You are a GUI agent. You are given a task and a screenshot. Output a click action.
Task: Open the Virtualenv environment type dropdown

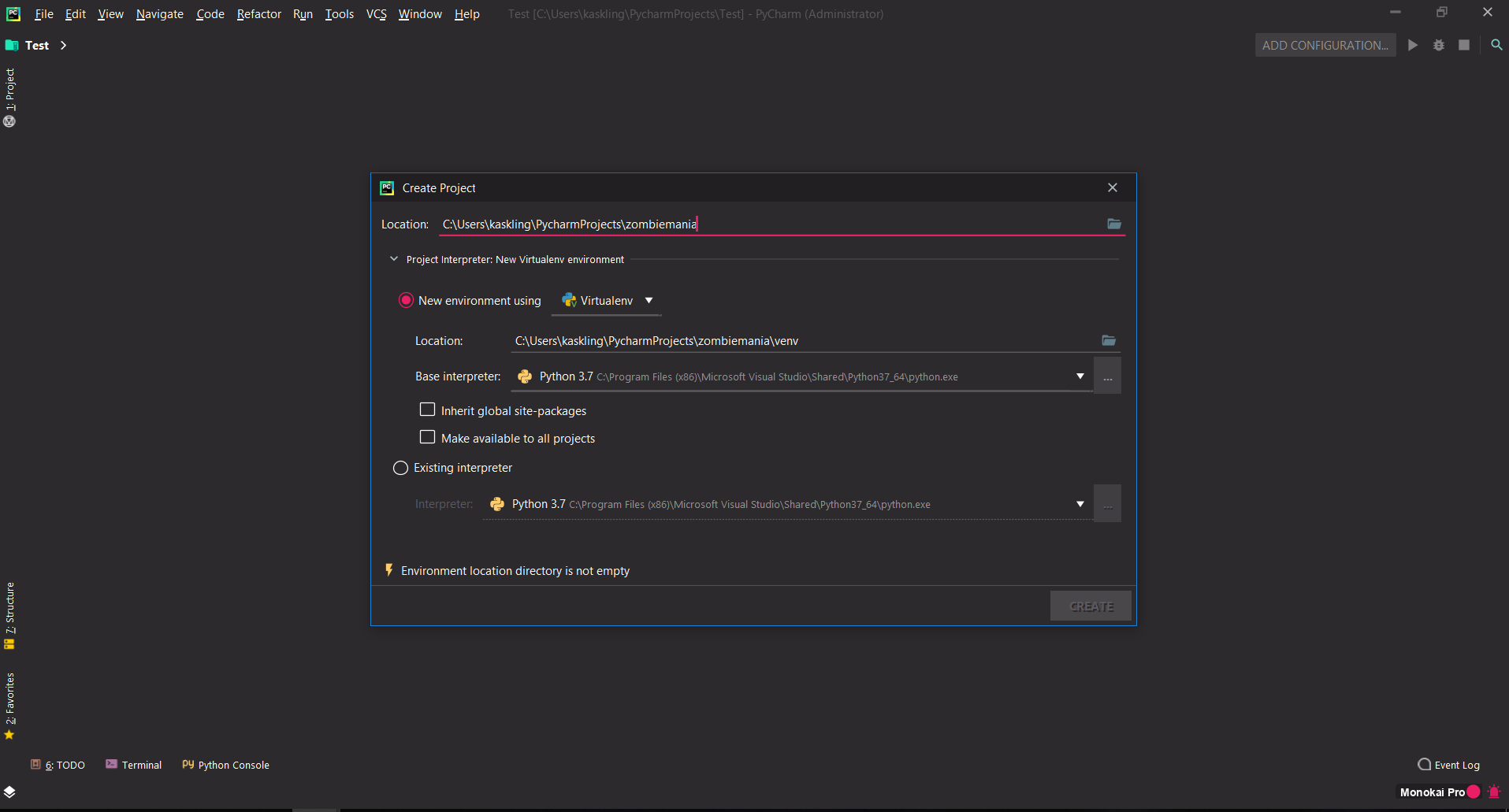[x=649, y=300]
